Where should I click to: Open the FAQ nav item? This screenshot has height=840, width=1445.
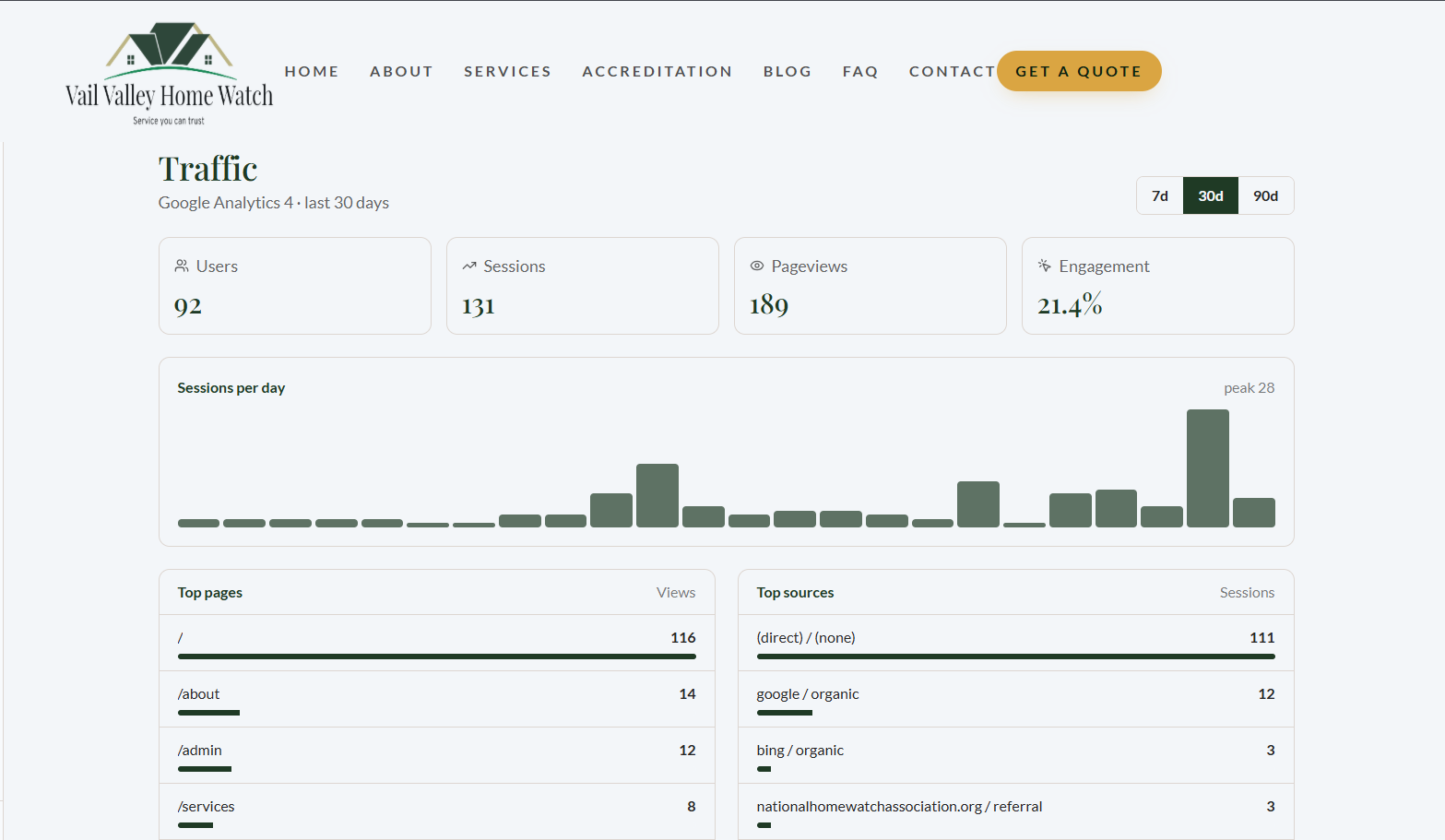pos(860,71)
